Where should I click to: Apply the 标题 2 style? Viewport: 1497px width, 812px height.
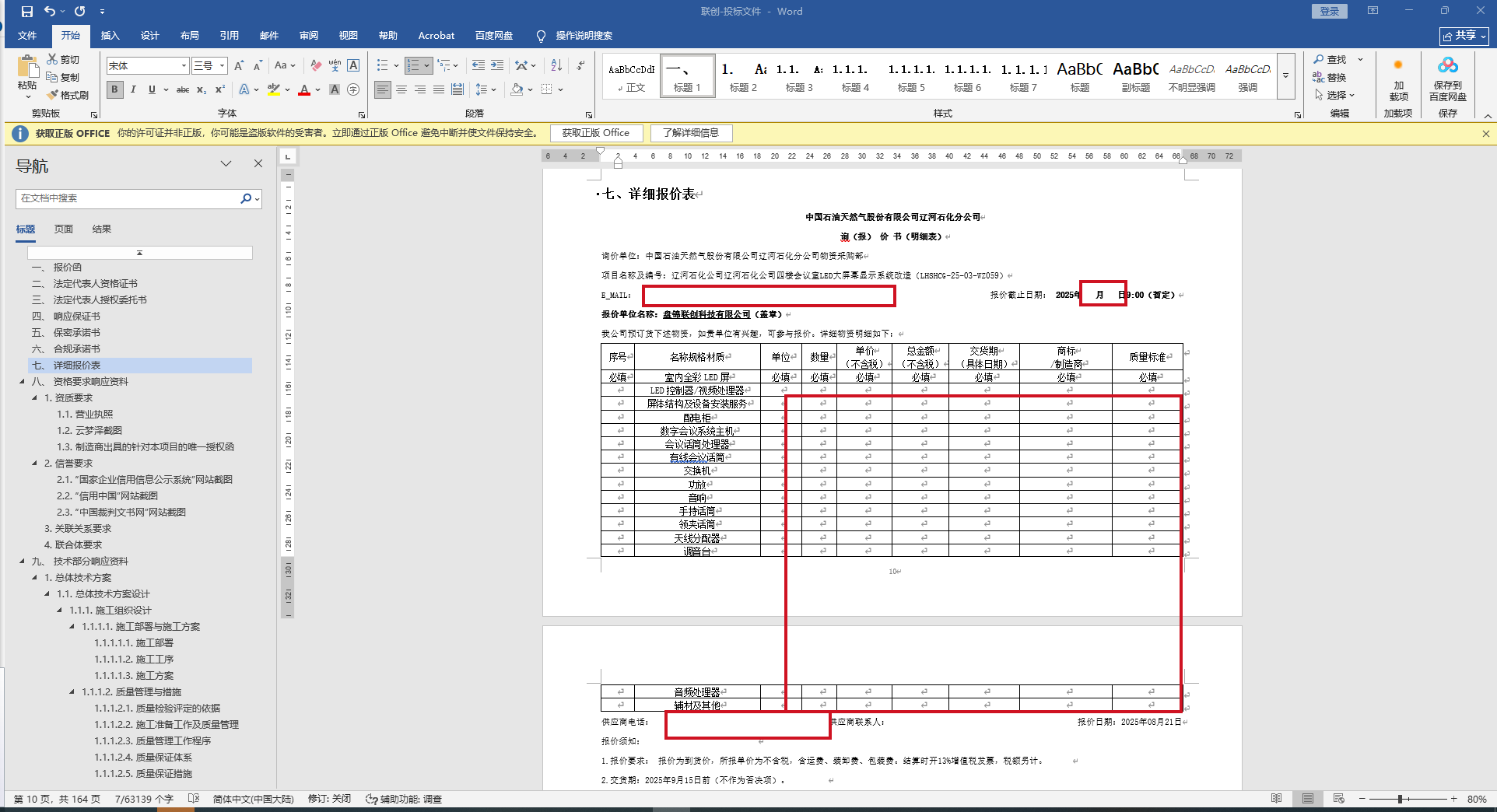(x=743, y=76)
